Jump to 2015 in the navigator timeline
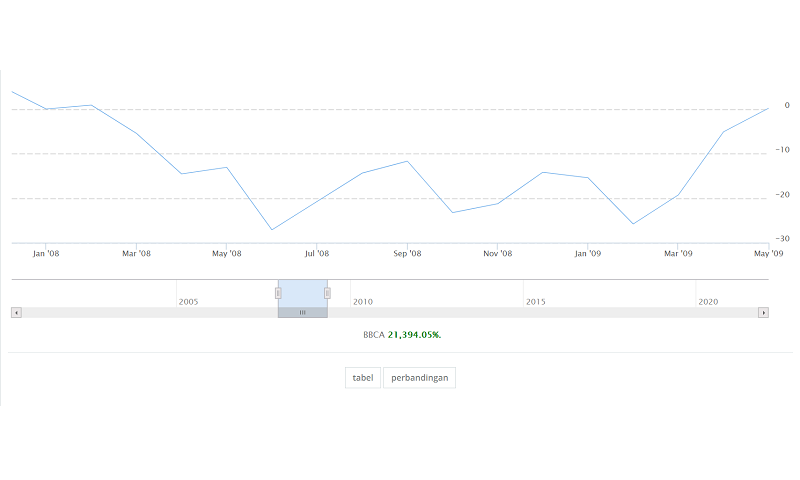Screen dimensions: 800x480 [535, 301]
